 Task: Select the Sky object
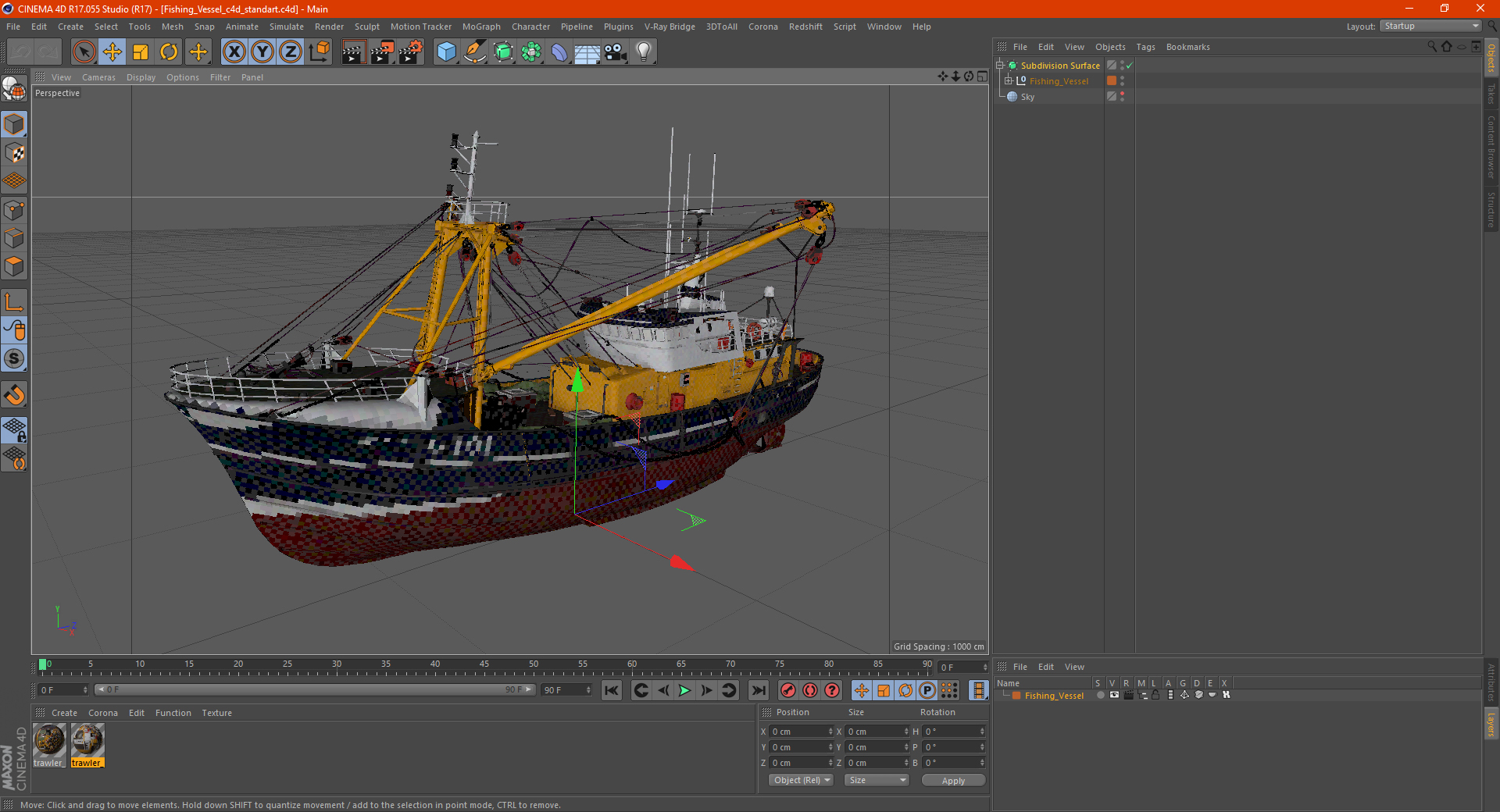coord(1027,97)
